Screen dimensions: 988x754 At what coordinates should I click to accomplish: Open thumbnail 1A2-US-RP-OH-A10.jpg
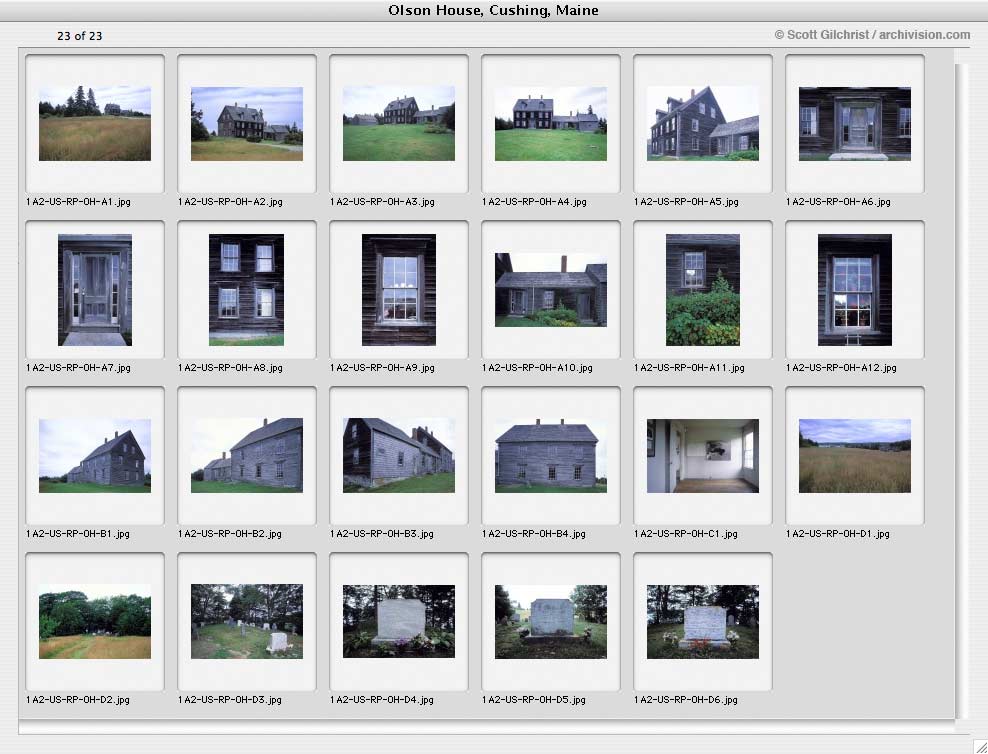tap(551, 290)
